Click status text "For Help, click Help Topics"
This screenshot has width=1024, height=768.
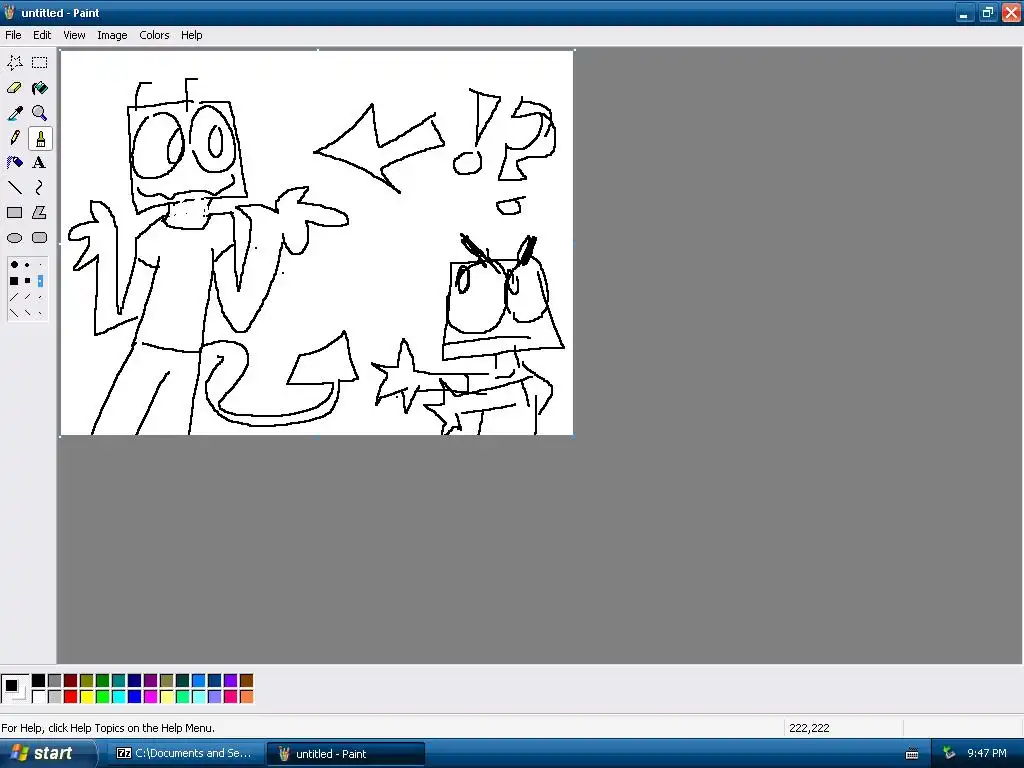(108, 728)
